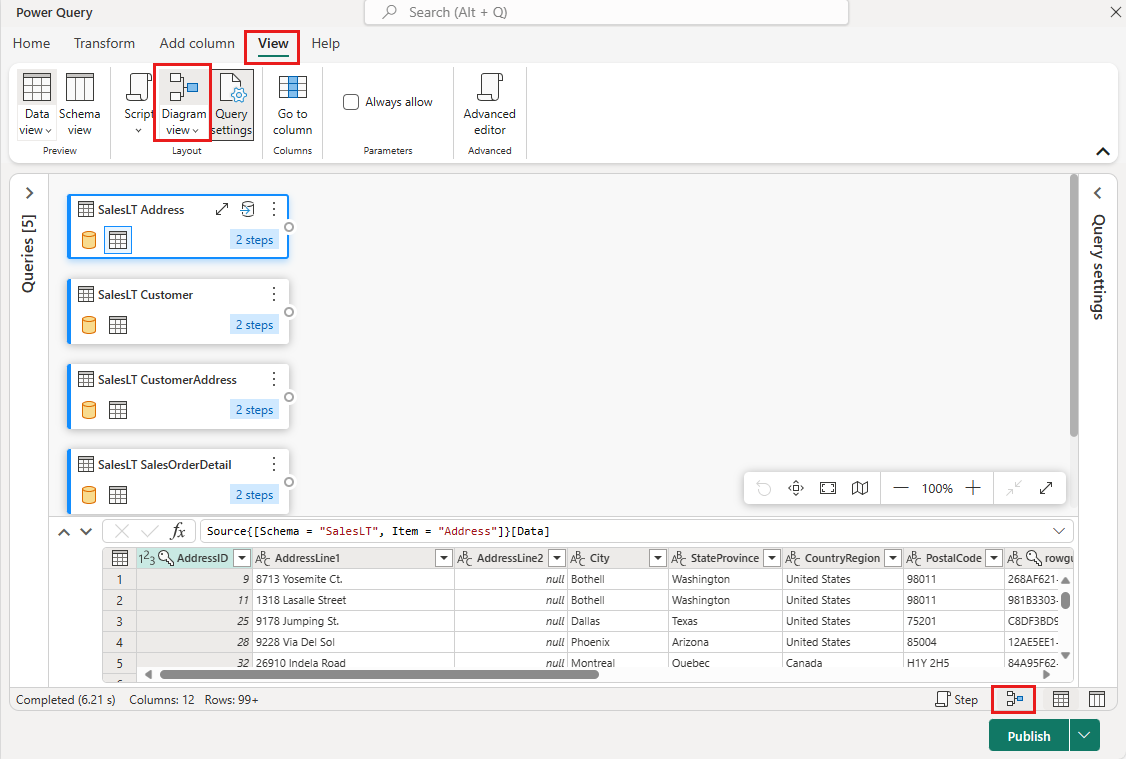Select the Navigation step in SalesLT CustomerAddress

(x=118, y=410)
